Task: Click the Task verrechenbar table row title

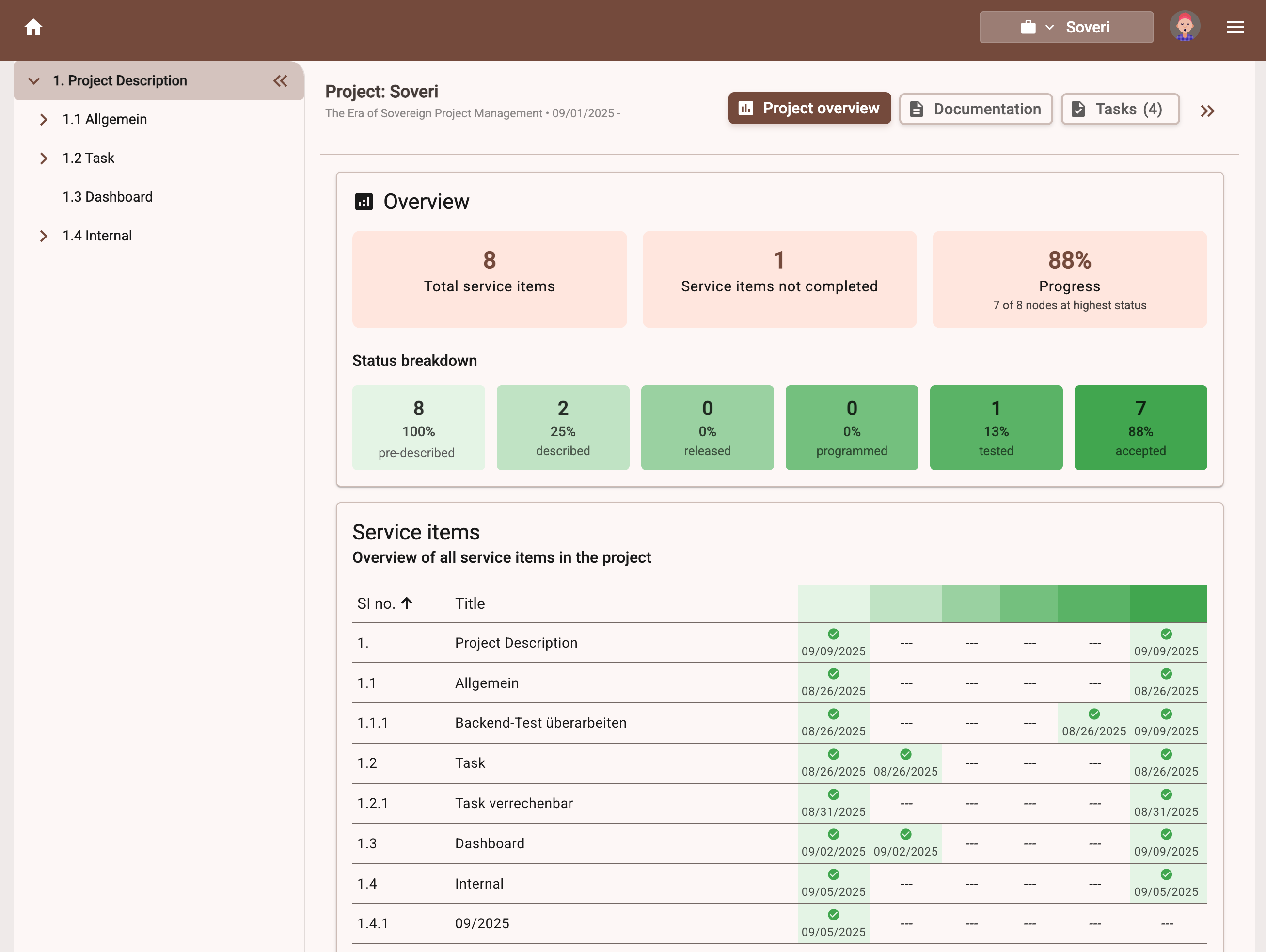Action: (x=513, y=803)
